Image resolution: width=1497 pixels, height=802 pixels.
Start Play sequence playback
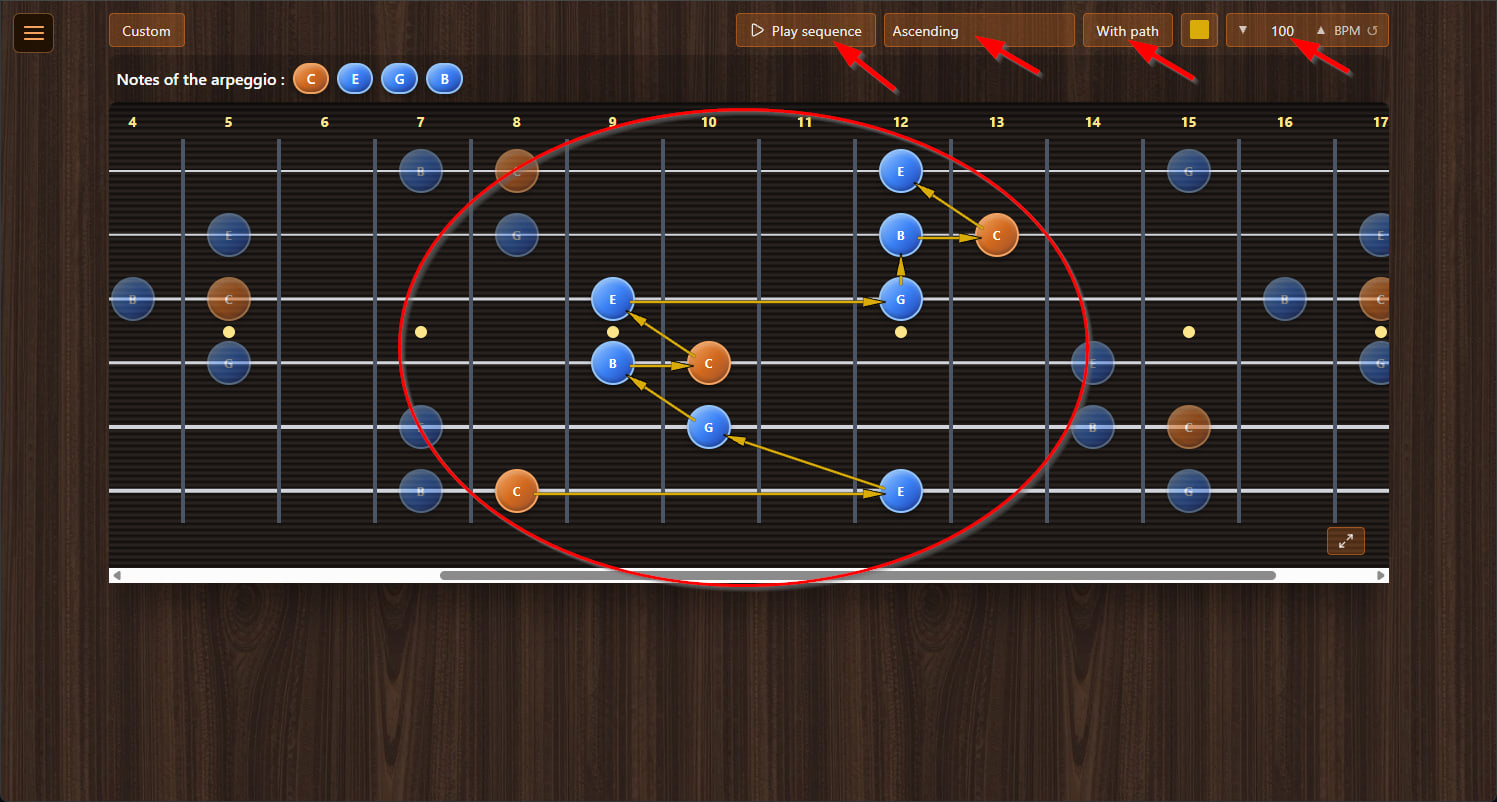[x=806, y=31]
